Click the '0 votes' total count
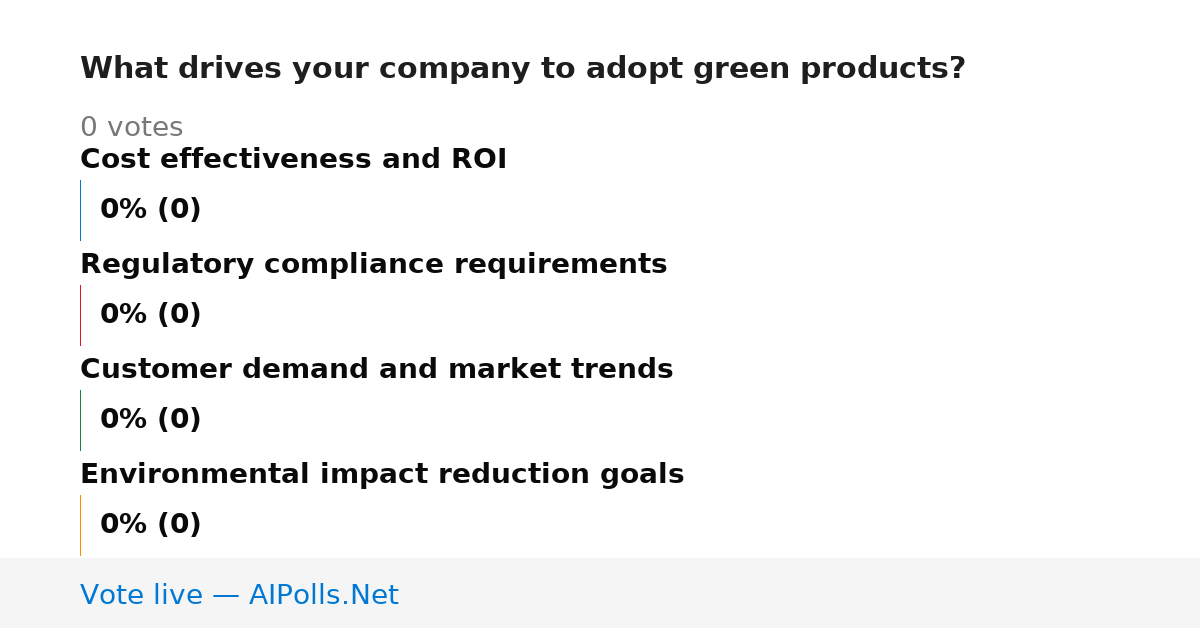Screen dimensions: 1200x628 pos(131,128)
